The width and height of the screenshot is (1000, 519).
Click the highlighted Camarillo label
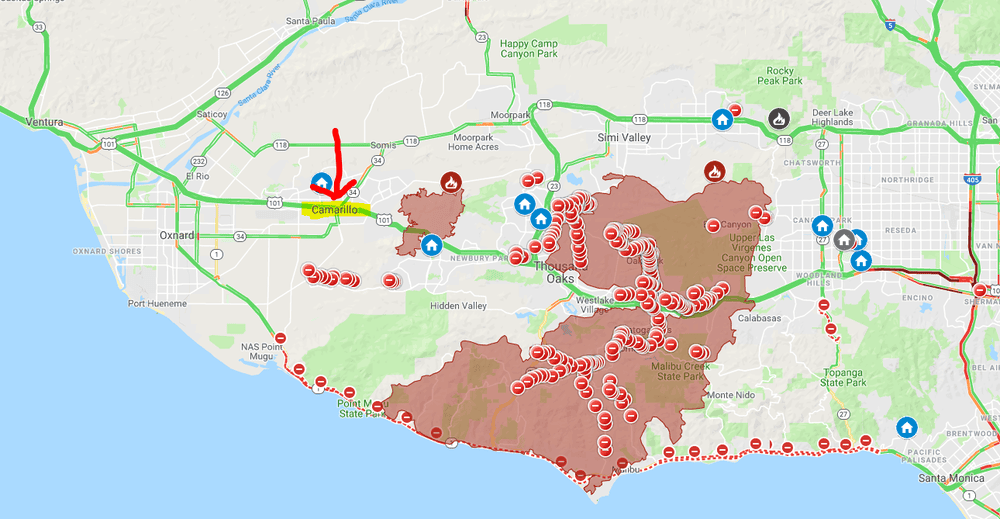[335, 210]
